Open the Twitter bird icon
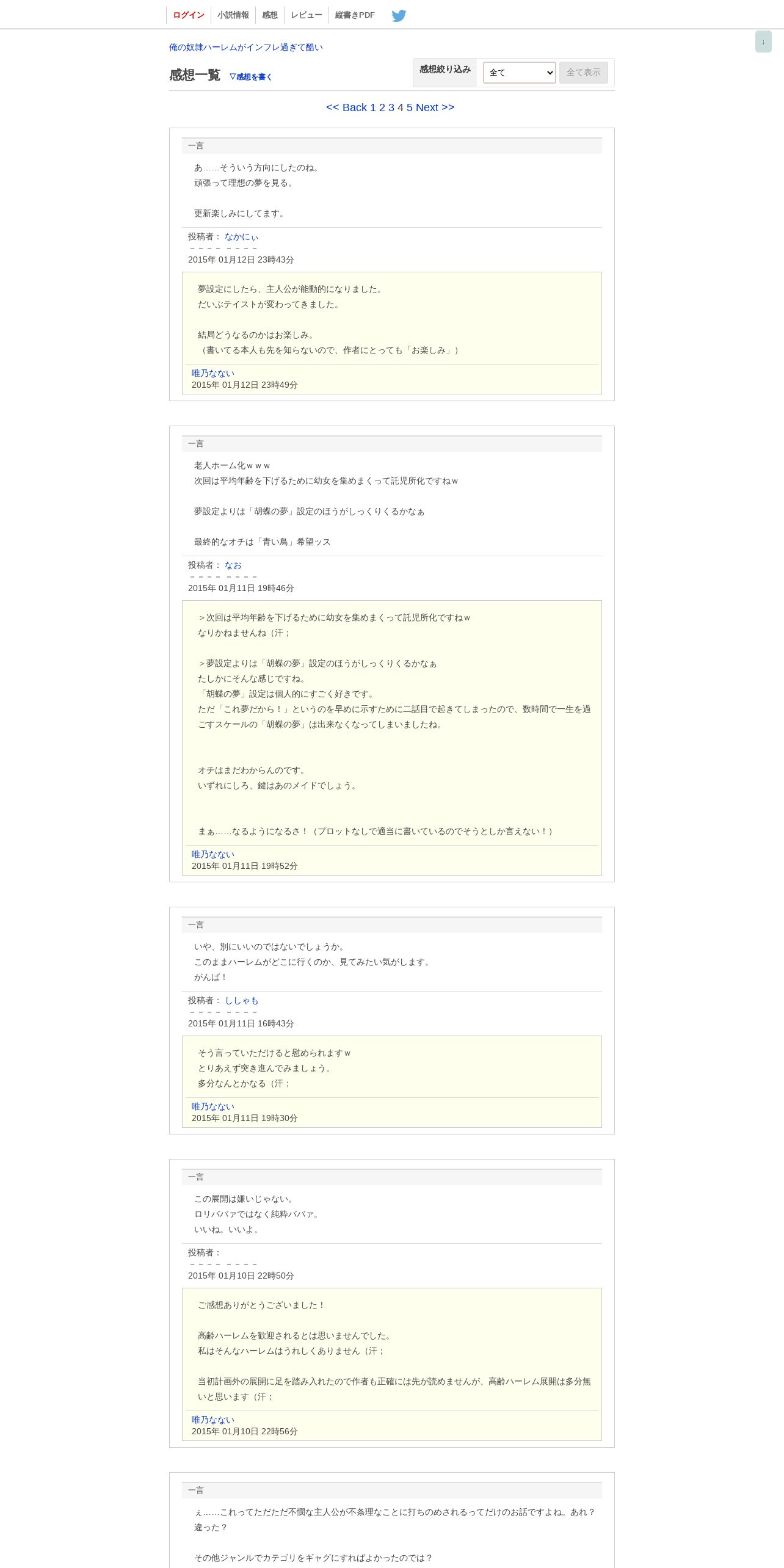Viewport: 784px width, 1568px height. [399, 15]
